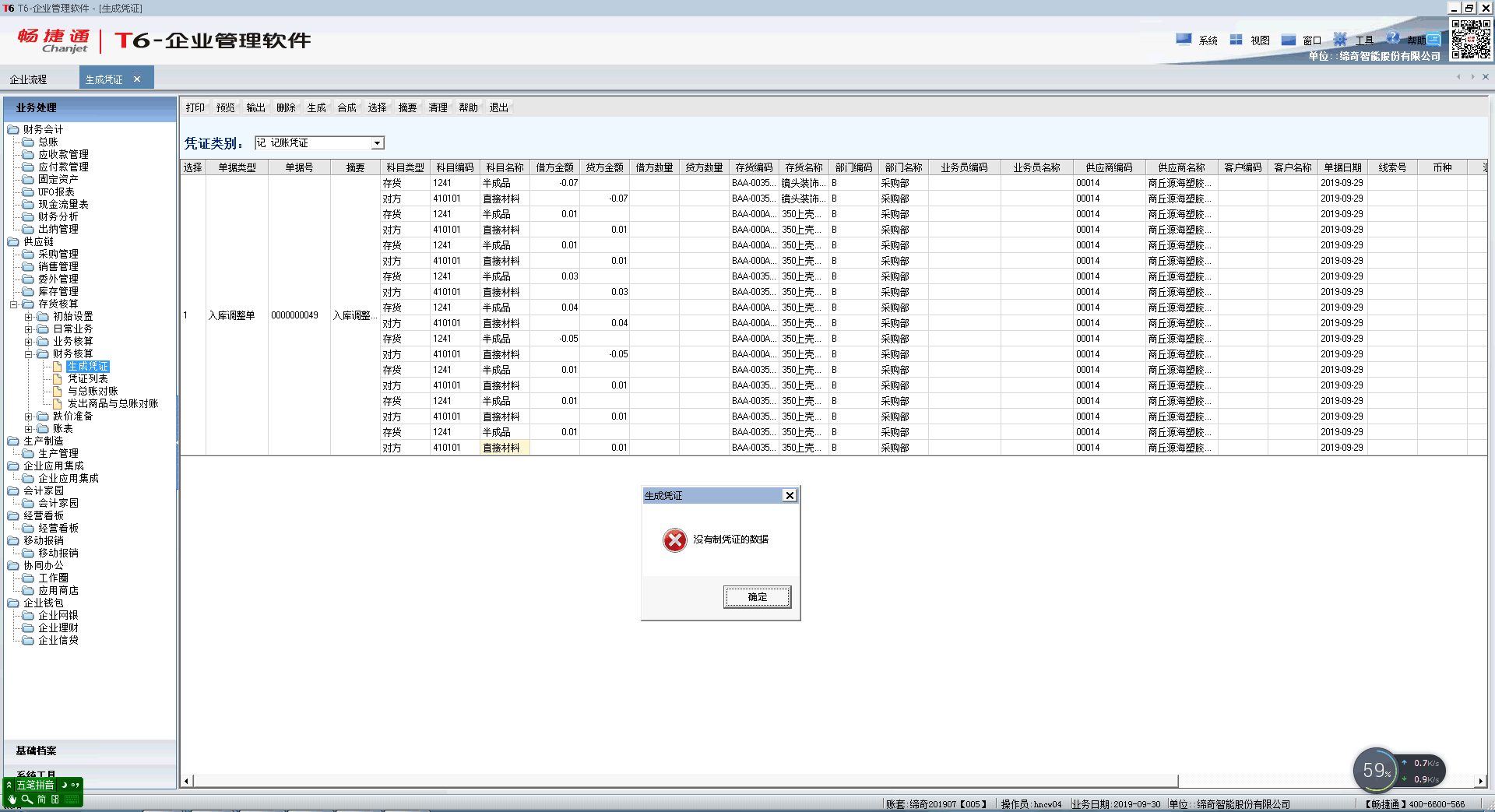Click the QR code image
Viewport: 1495px width, 812px height.
1471,39
